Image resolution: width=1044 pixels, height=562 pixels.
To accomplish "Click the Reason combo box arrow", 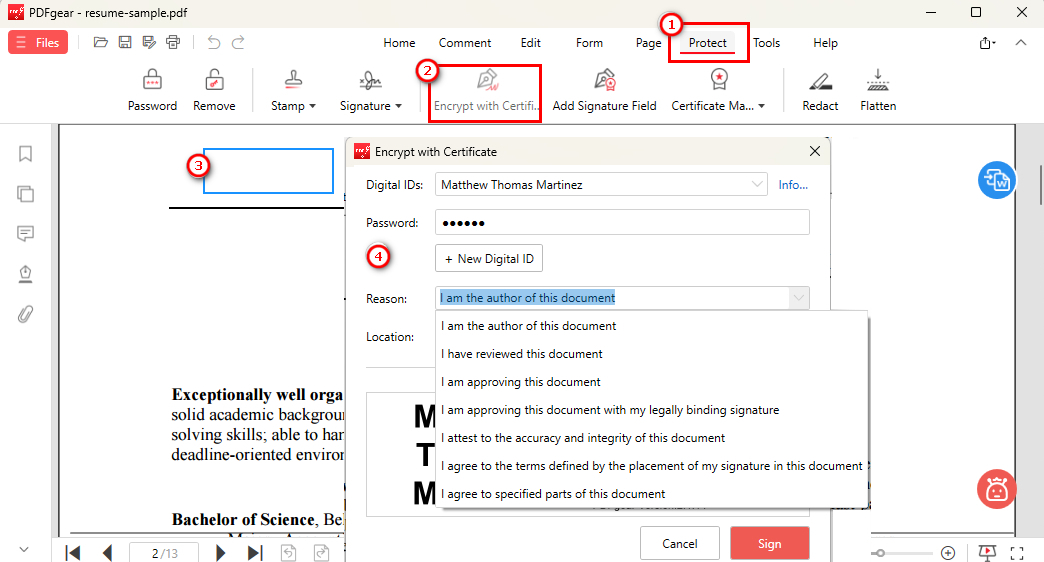I will tap(798, 298).
